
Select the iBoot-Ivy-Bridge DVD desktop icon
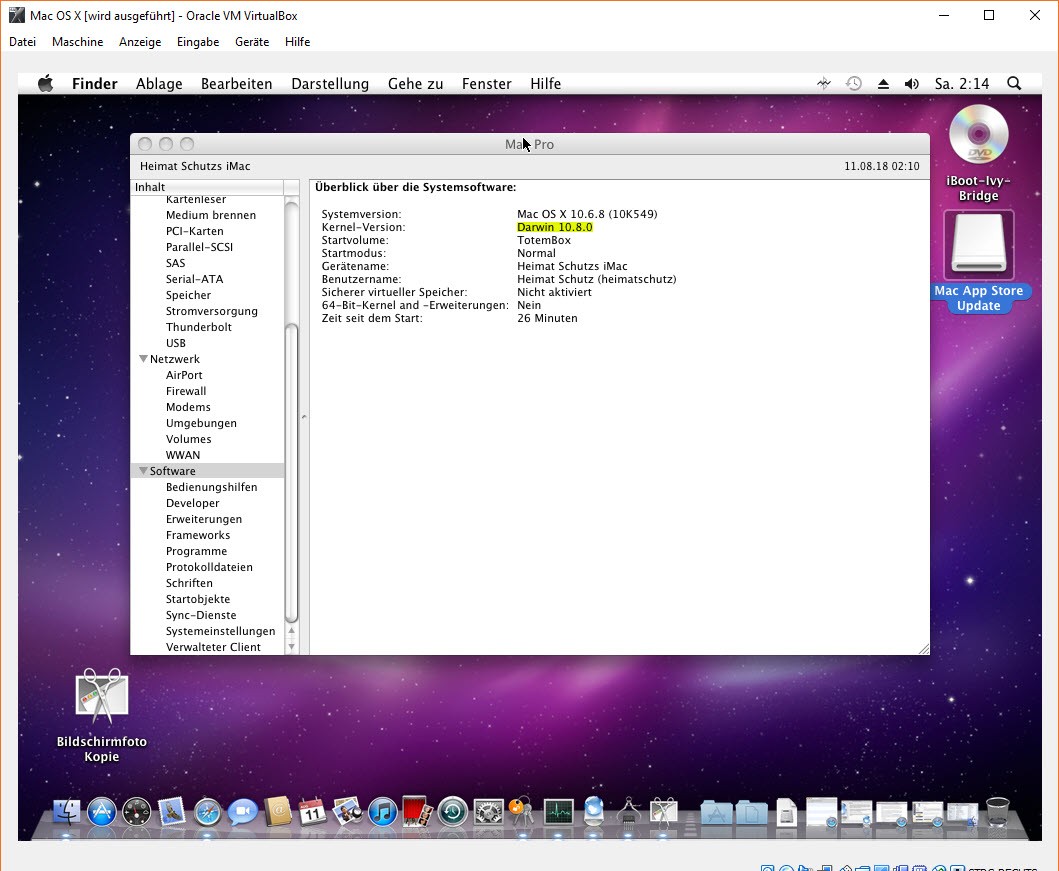978,138
